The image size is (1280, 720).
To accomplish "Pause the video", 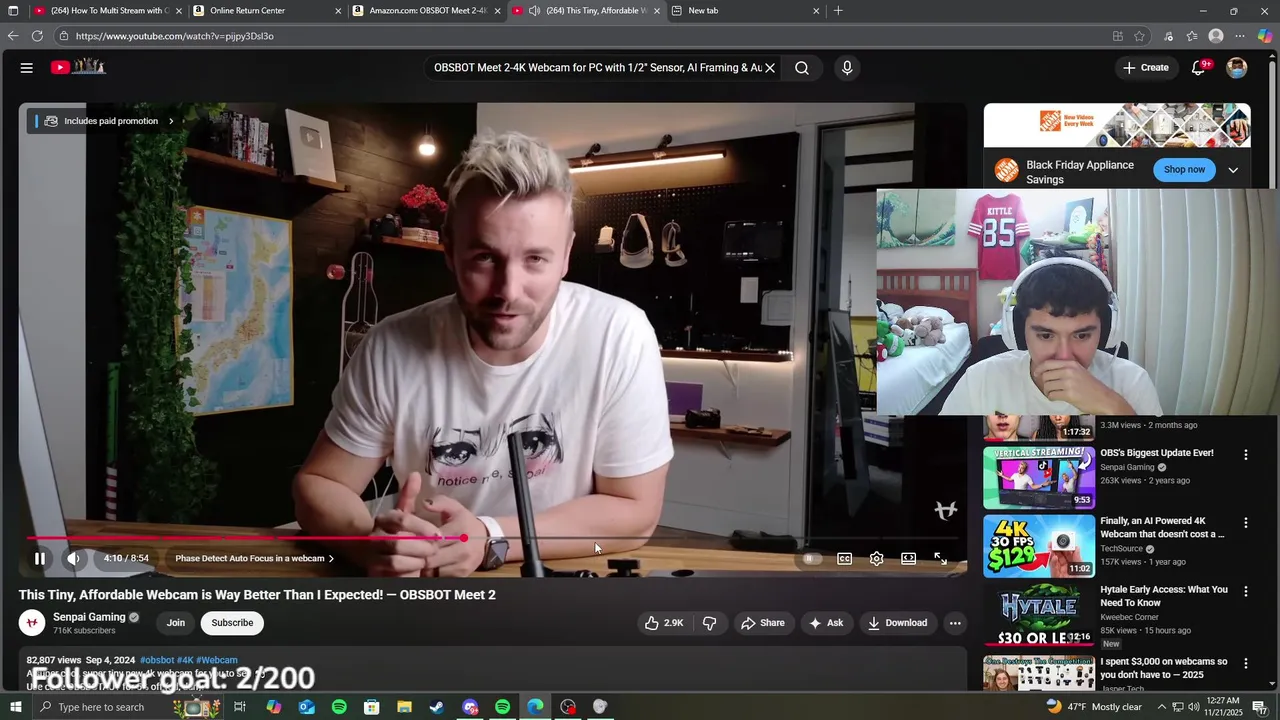I will point(40,559).
